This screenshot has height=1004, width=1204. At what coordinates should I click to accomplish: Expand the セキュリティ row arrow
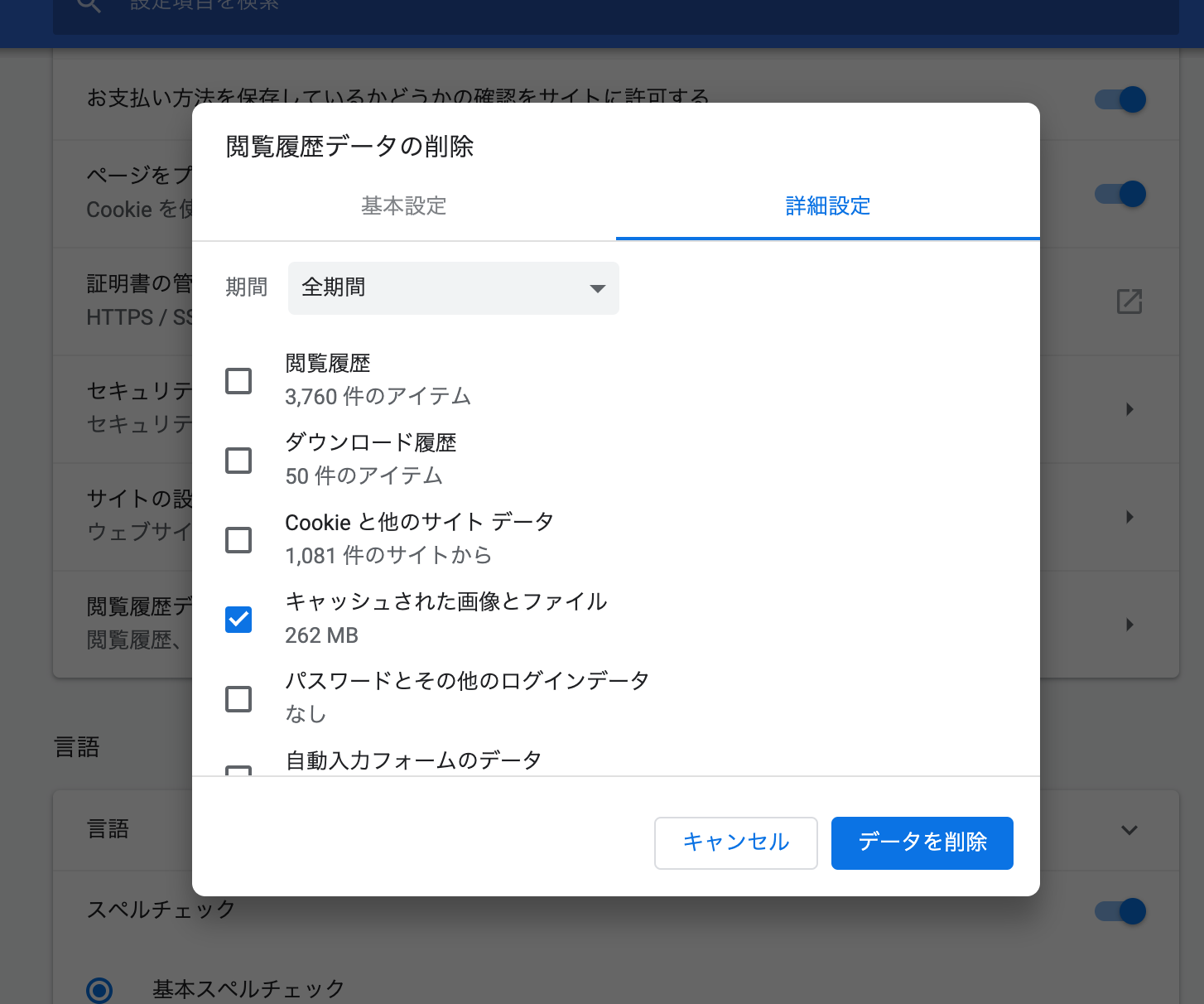(1129, 409)
